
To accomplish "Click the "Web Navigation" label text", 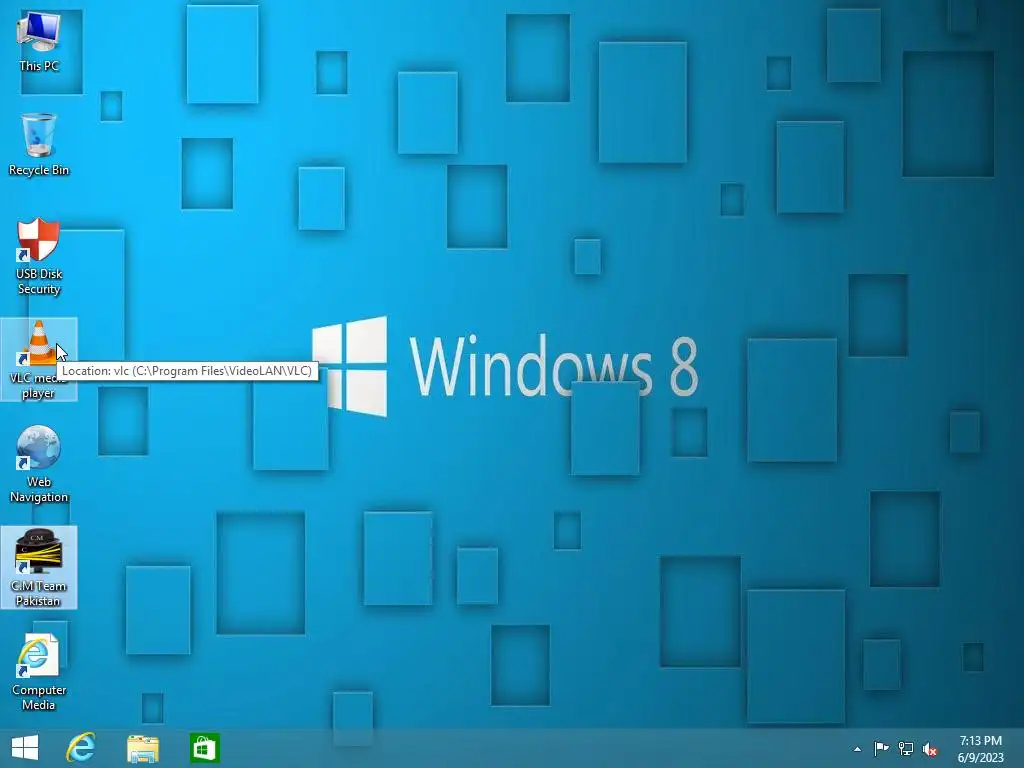I will (x=39, y=489).
